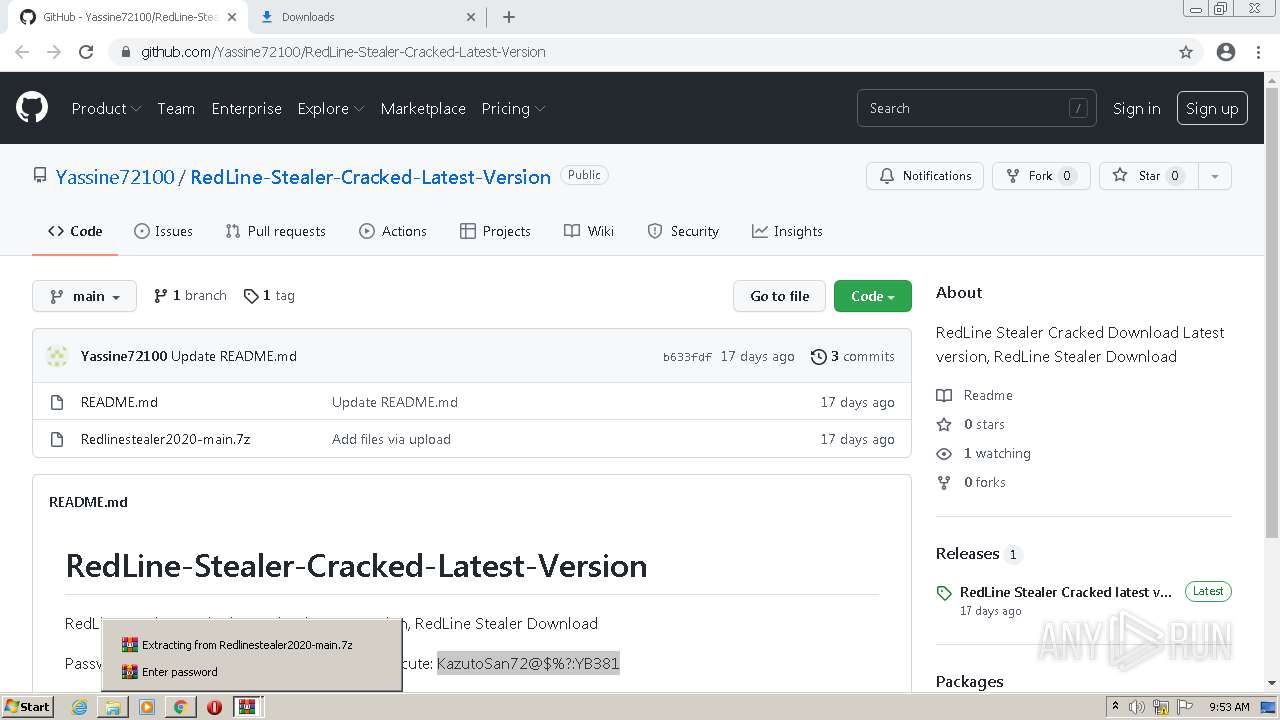Open the Projects tab
This screenshot has height=720, width=1280.
pos(495,231)
